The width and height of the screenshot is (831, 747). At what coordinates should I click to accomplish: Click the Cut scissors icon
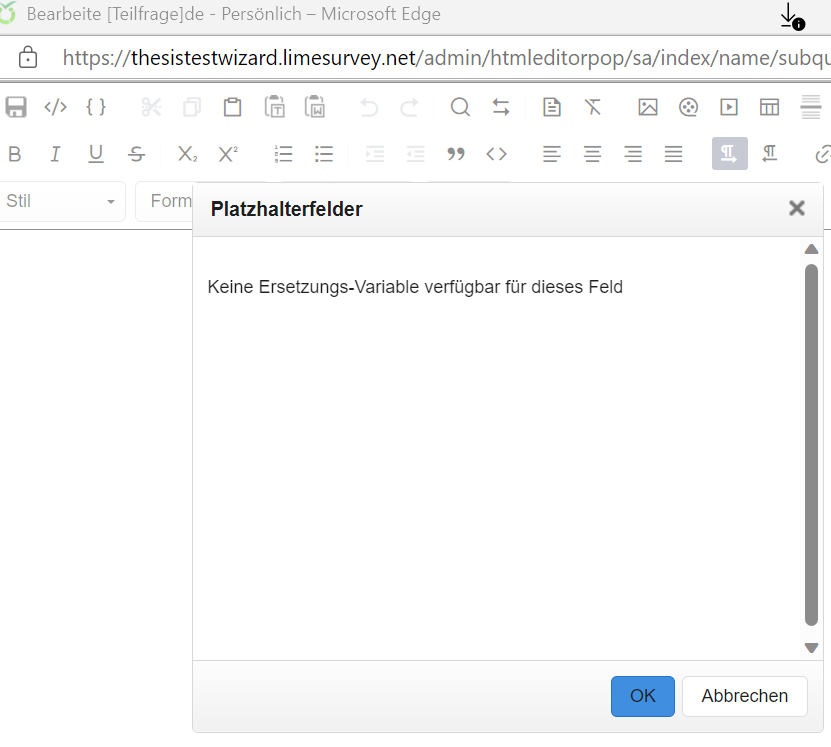[152, 108]
